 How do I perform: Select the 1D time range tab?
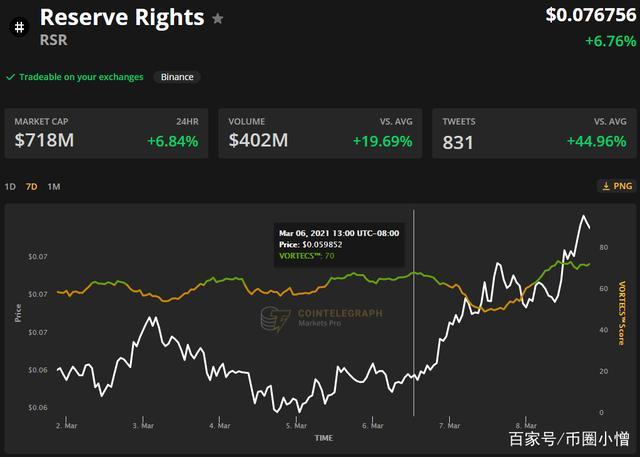tap(10, 187)
